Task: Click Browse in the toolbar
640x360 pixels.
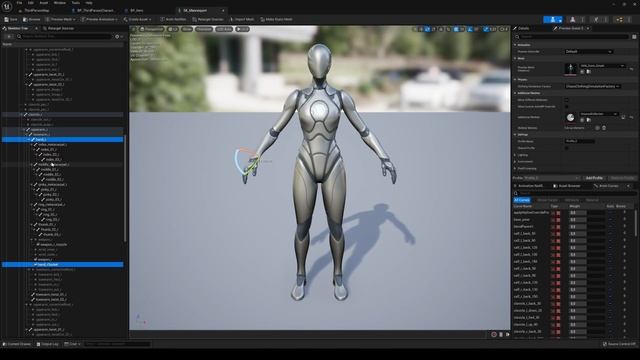Action: [32, 19]
